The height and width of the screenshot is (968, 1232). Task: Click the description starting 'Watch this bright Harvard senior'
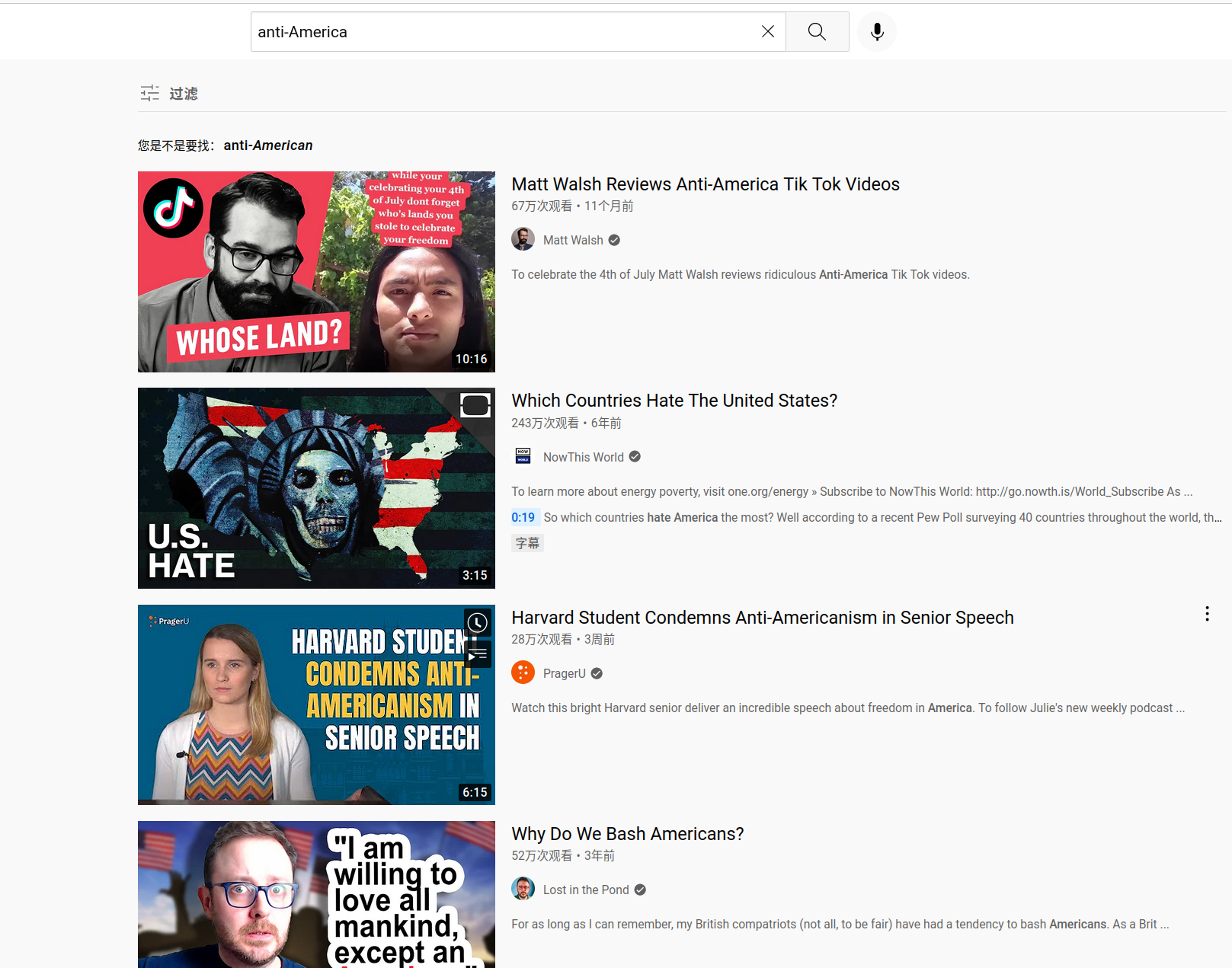click(x=848, y=708)
